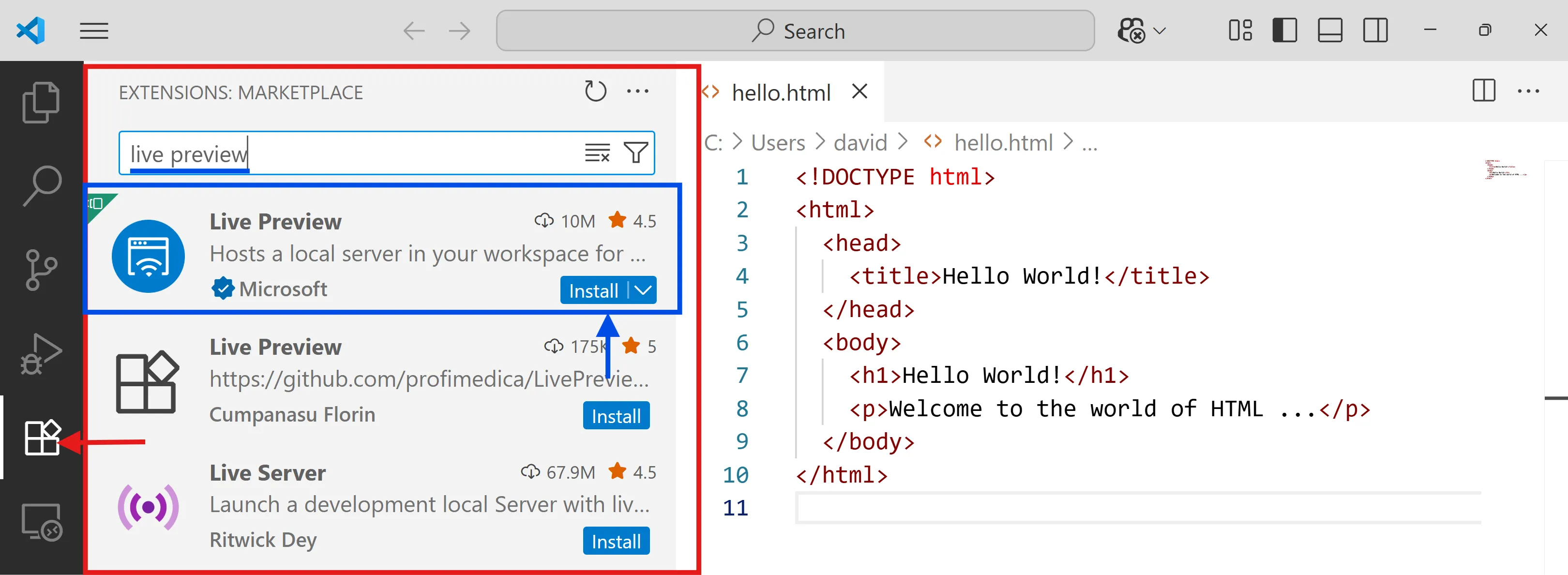Toggle secondary side bar visibility
Image resolution: width=1568 pixels, height=575 pixels.
pos(1374,30)
